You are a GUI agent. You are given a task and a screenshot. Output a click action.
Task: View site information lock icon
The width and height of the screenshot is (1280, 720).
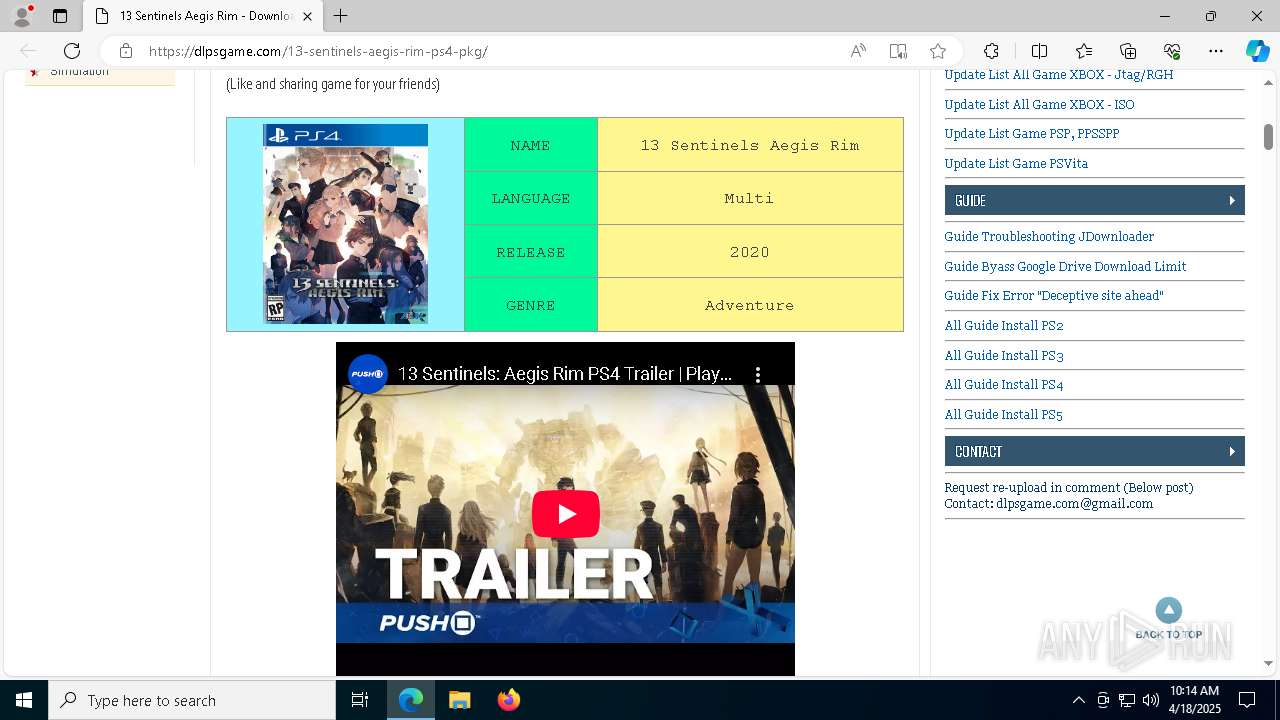click(126, 51)
